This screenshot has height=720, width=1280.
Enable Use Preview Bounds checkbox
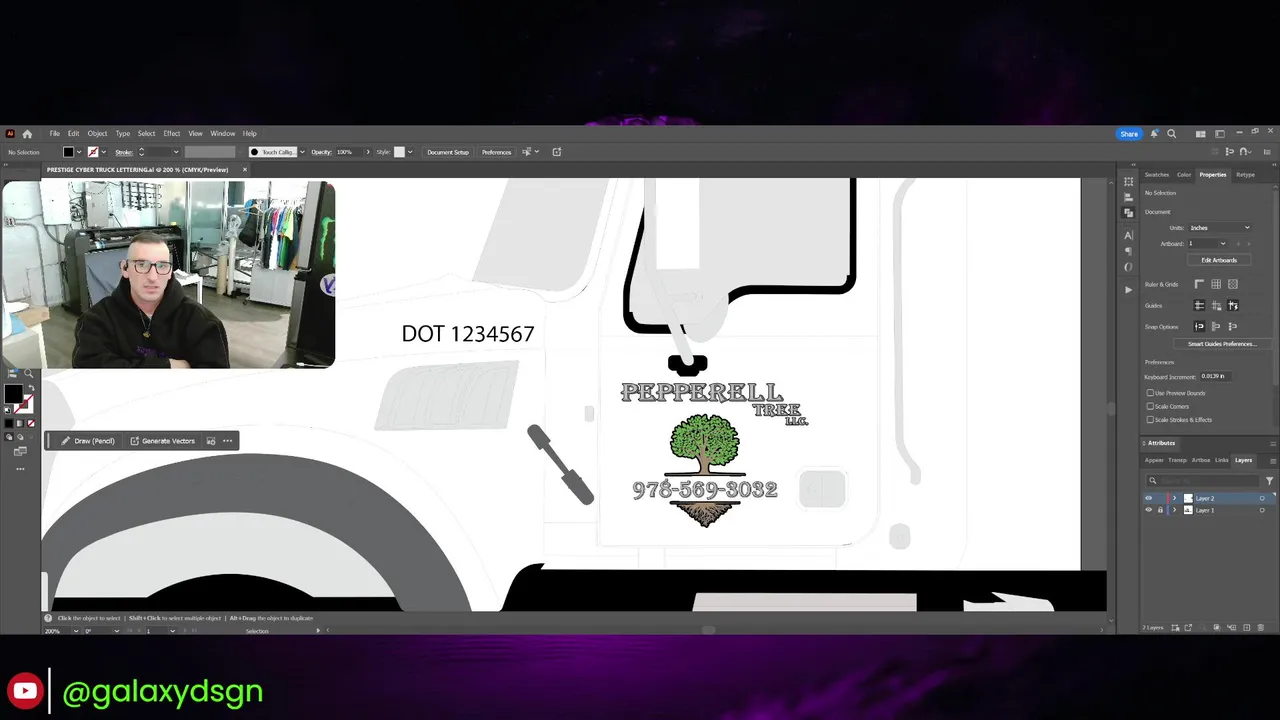1150,393
